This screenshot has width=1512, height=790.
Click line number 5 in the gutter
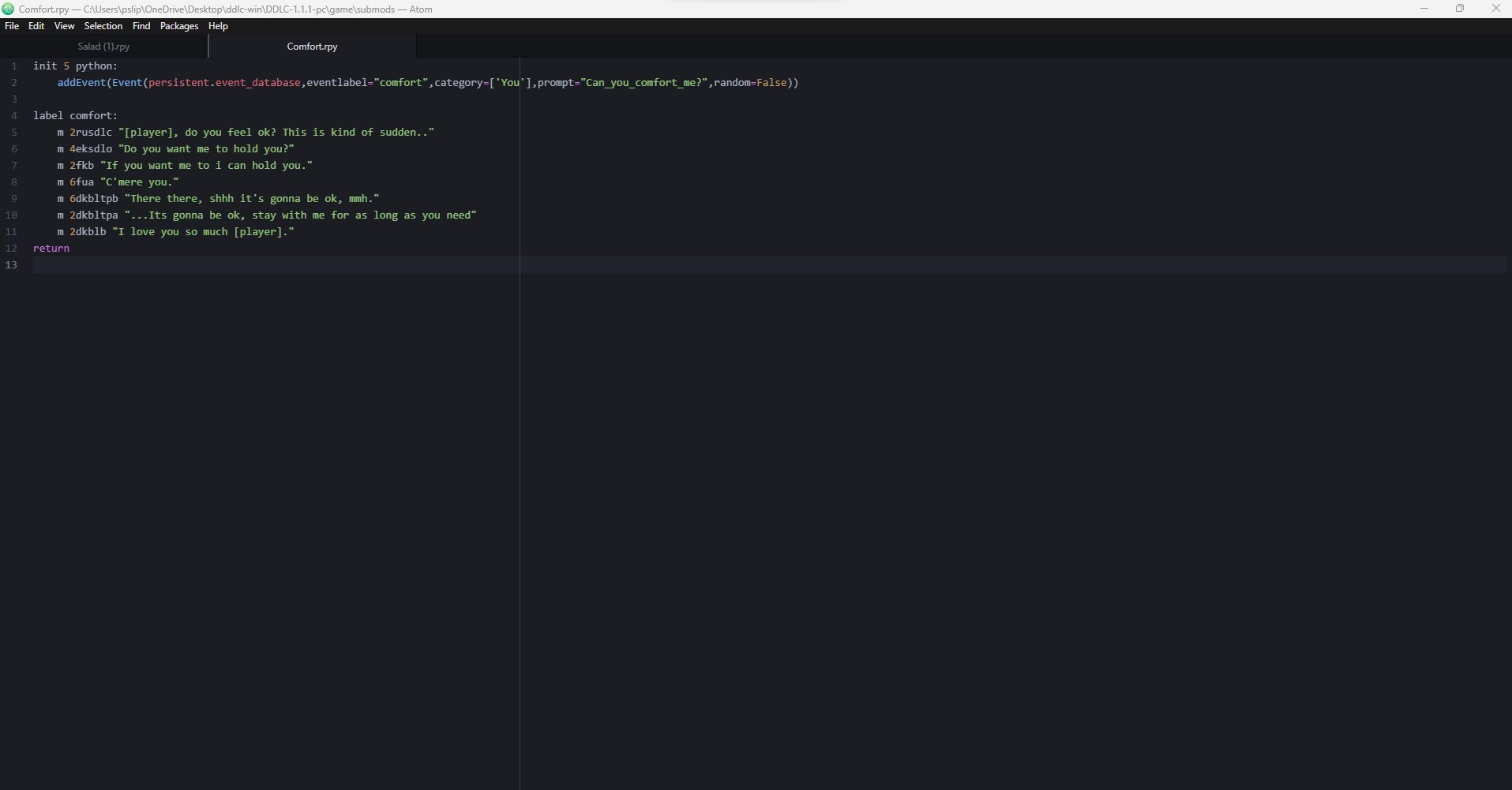coord(14,132)
